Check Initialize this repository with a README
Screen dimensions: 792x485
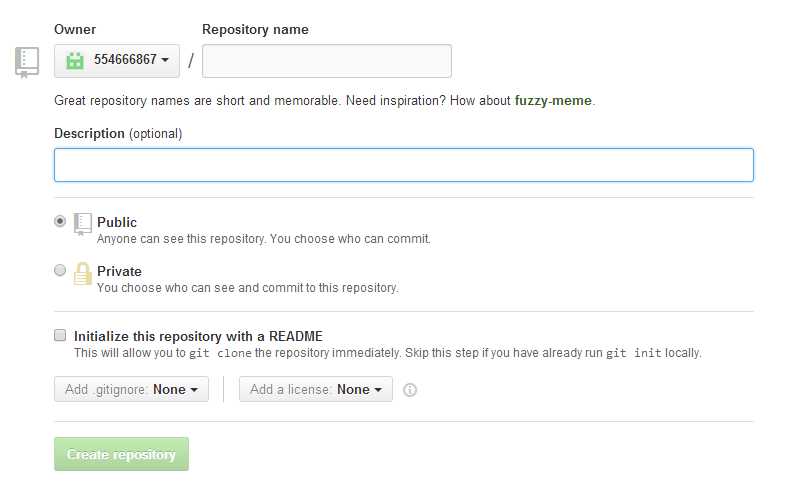(60, 335)
